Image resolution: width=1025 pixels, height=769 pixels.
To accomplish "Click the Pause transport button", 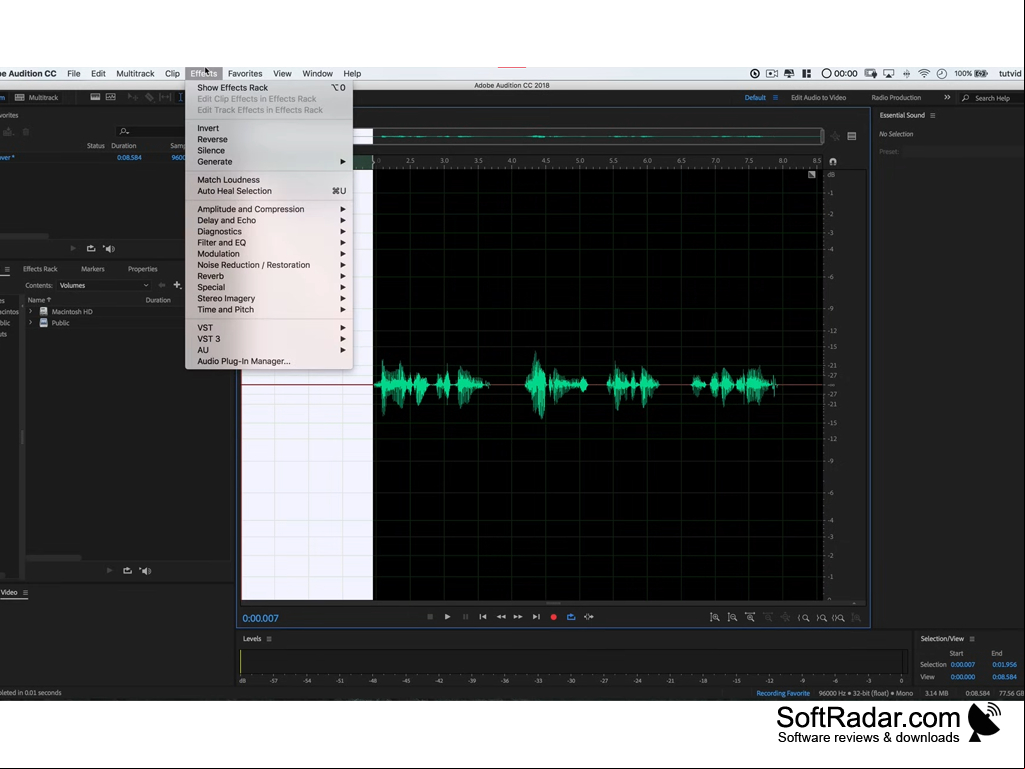I will pos(465,617).
